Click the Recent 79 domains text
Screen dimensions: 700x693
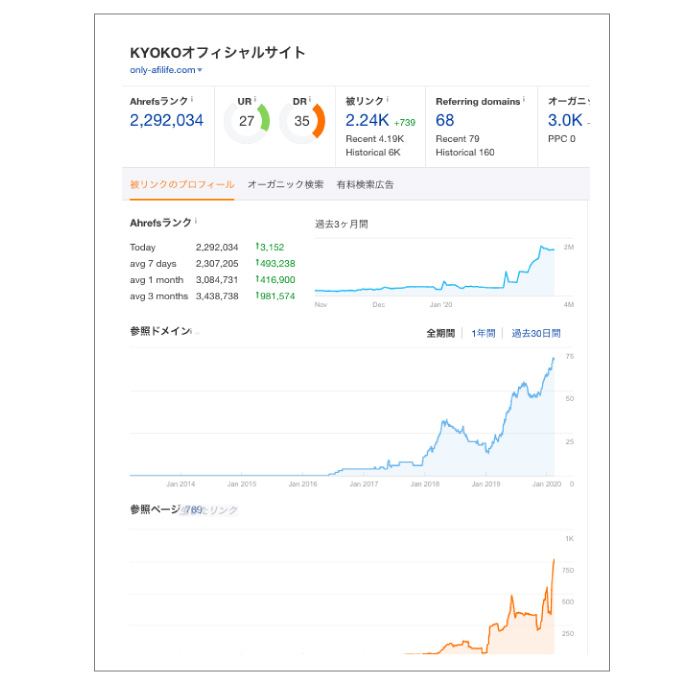[458, 139]
